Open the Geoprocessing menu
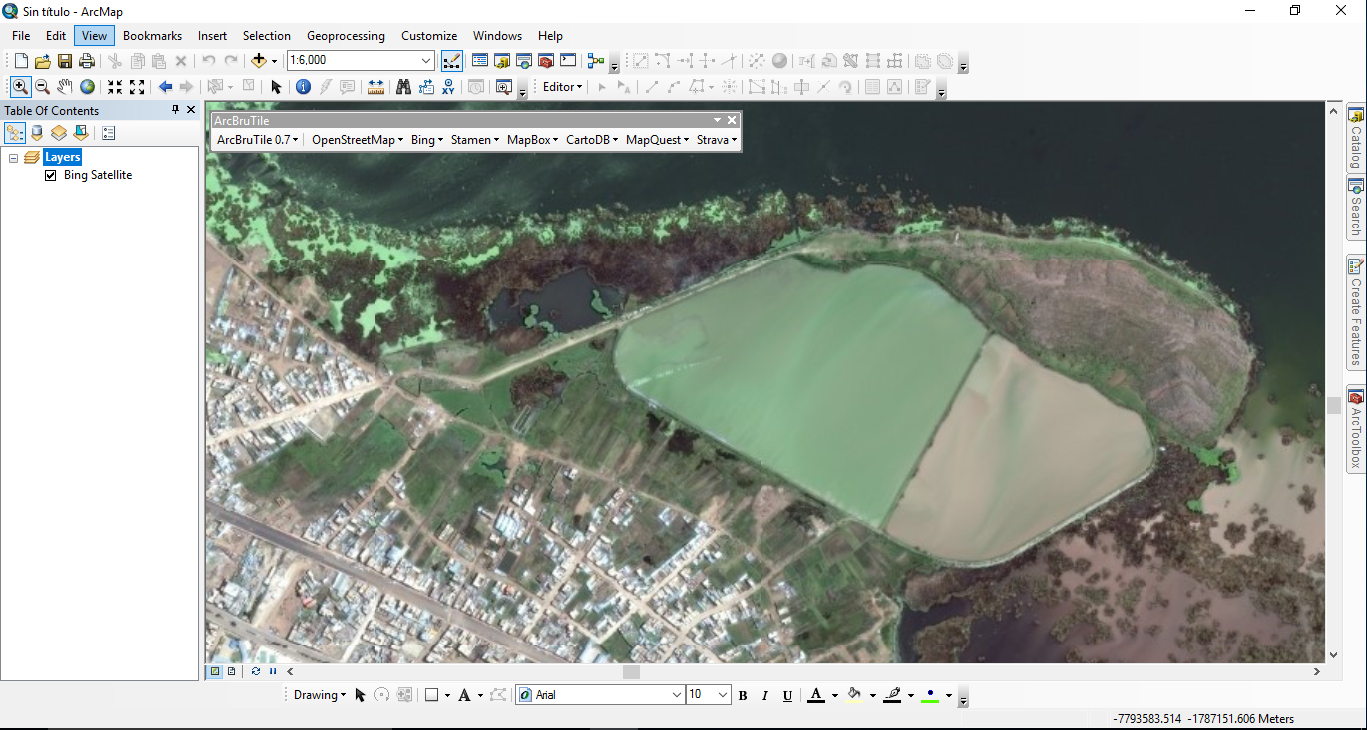Image resolution: width=1367 pixels, height=730 pixels. coord(345,36)
